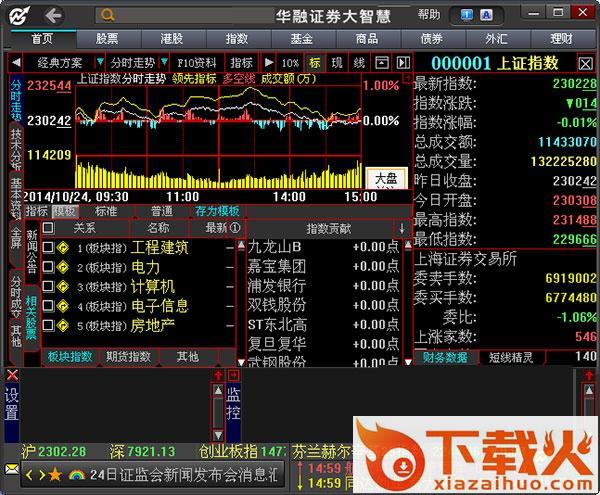Screen dimensions: 600x495
Task: Switch to the 商品 tab
Action: click(367, 39)
